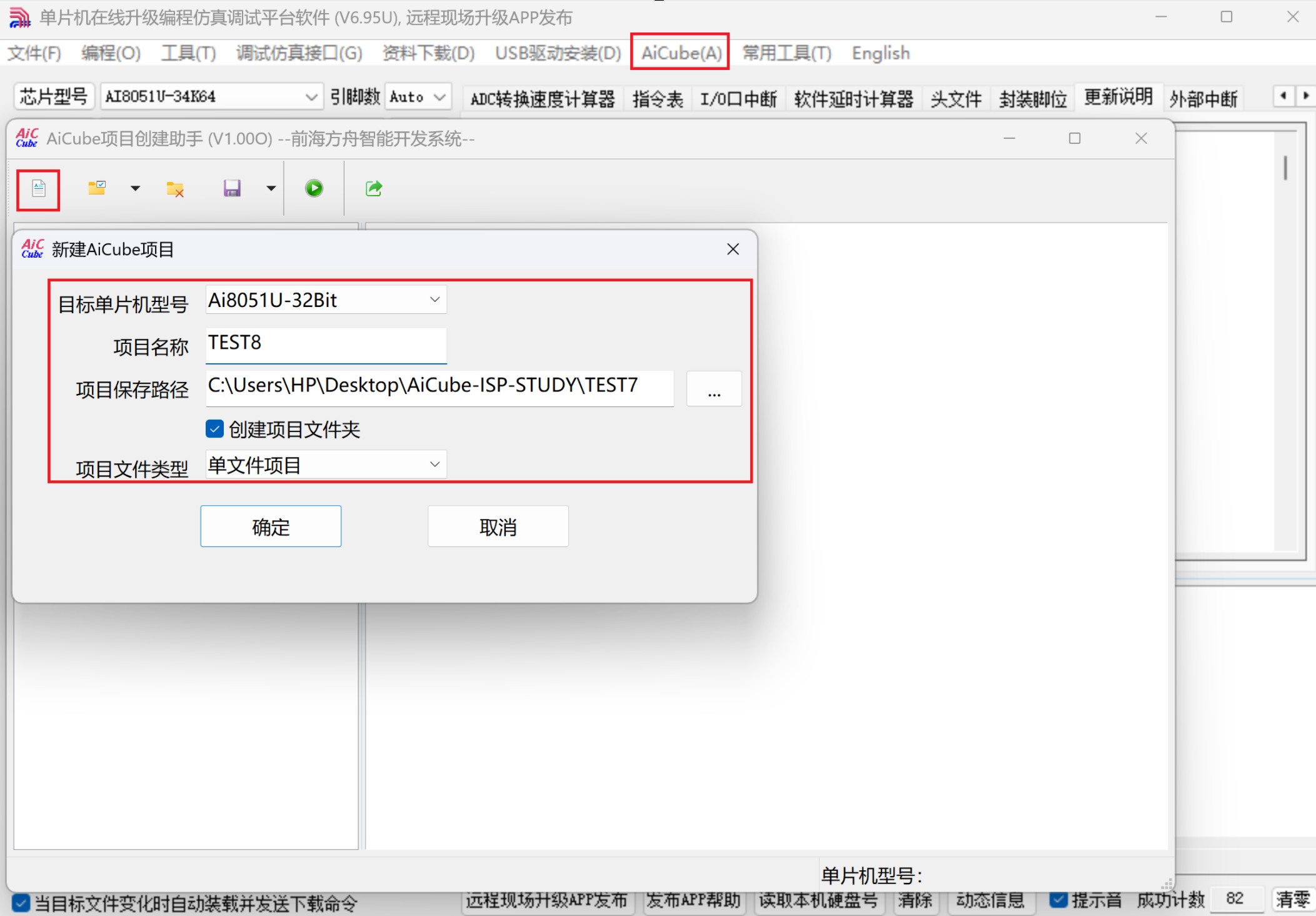The width and height of the screenshot is (1316, 916).
Task: Click the 清零 reset button
Action: 1292,900
